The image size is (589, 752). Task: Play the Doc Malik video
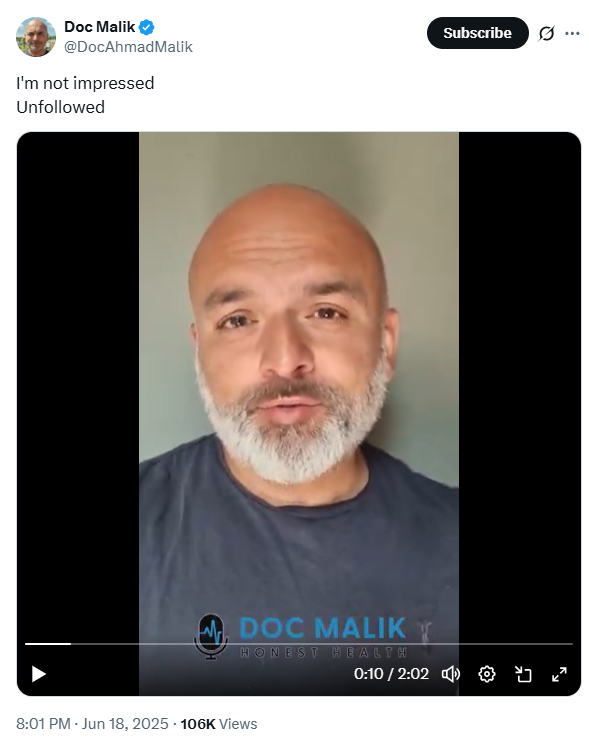point(38,674)
